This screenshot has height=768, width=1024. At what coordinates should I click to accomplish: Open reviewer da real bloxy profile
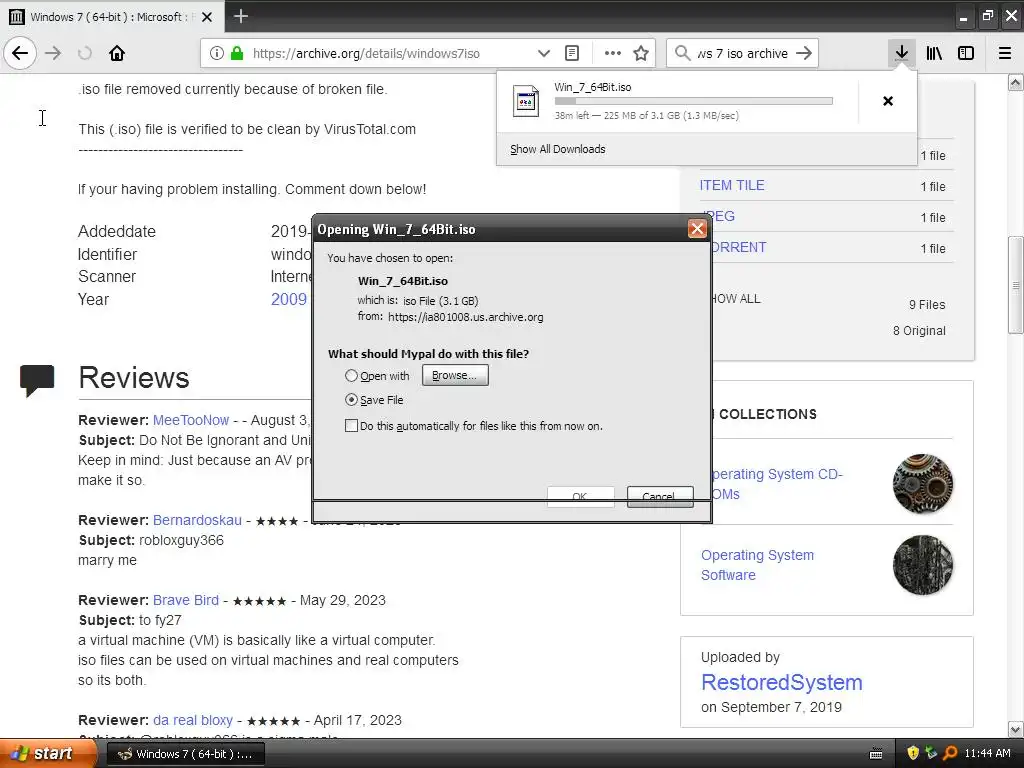pyautogui.click(x=193, y=720)
